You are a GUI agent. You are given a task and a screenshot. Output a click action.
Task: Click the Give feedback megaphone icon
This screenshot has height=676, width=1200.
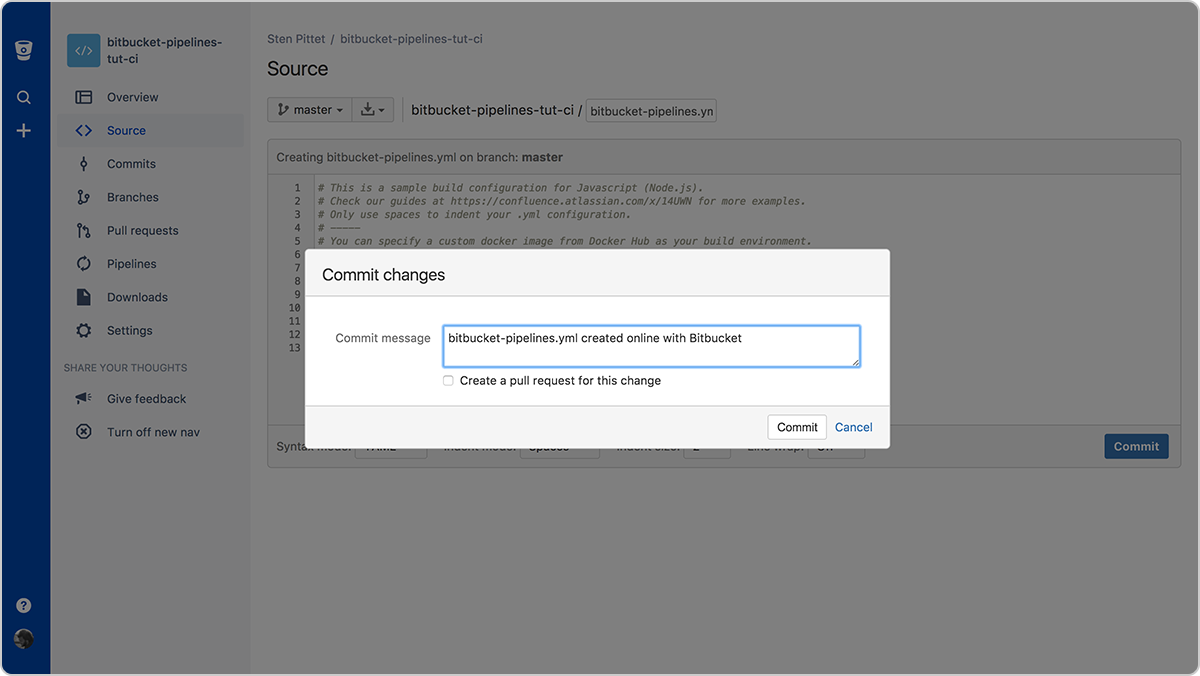click(x=83, y=398)
